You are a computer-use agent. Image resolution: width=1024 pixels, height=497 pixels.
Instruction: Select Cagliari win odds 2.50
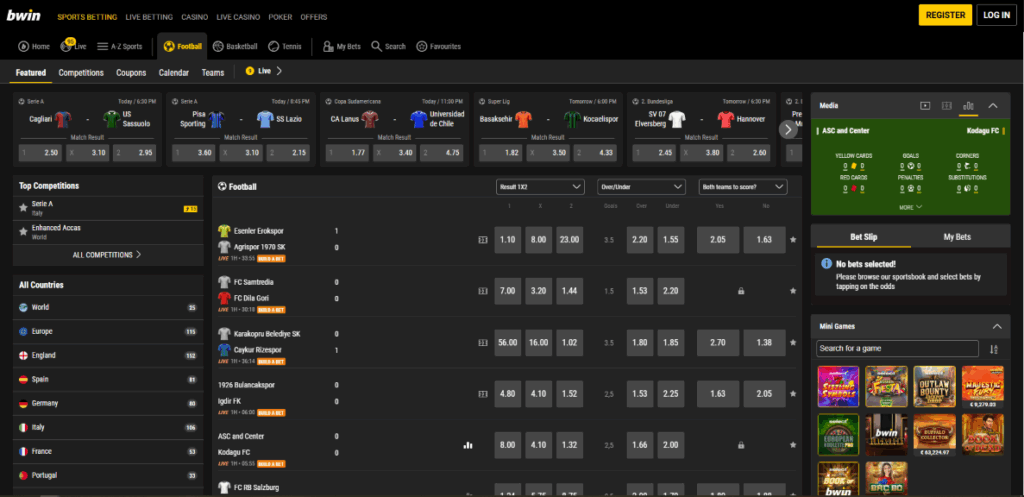(x=40, y=153)
